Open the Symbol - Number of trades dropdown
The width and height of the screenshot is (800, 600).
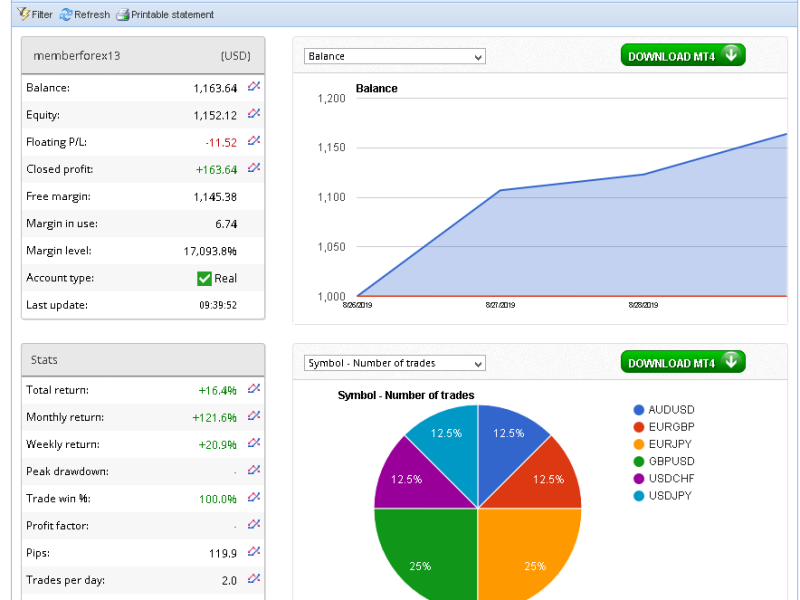click(394, 363)
